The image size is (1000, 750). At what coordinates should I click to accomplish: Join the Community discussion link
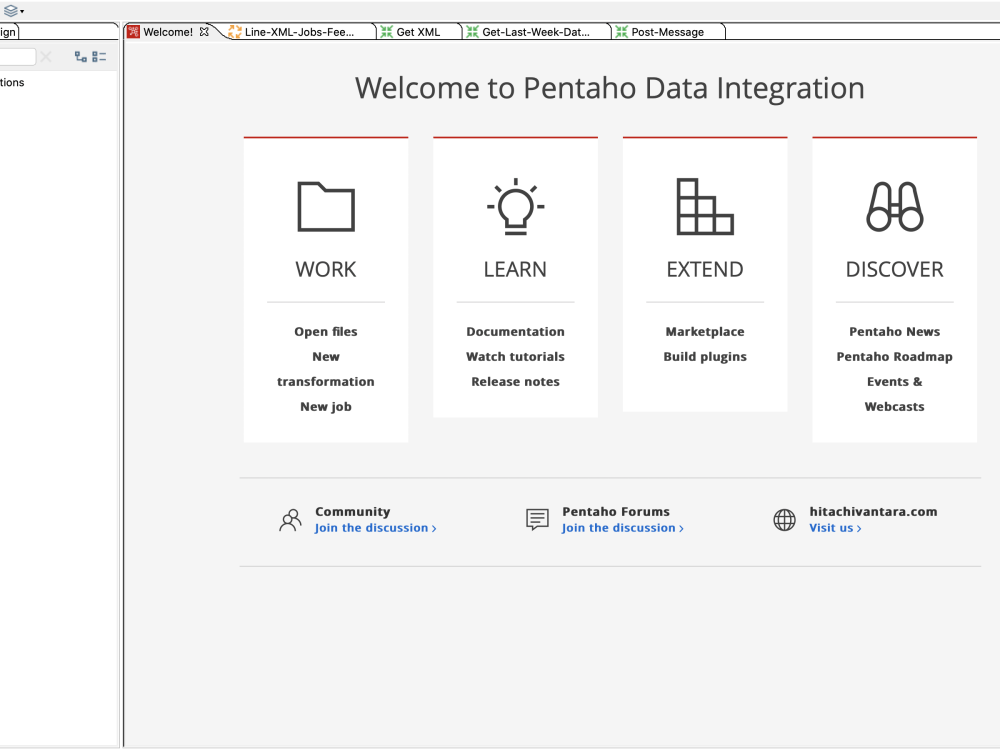coord(375,528)
